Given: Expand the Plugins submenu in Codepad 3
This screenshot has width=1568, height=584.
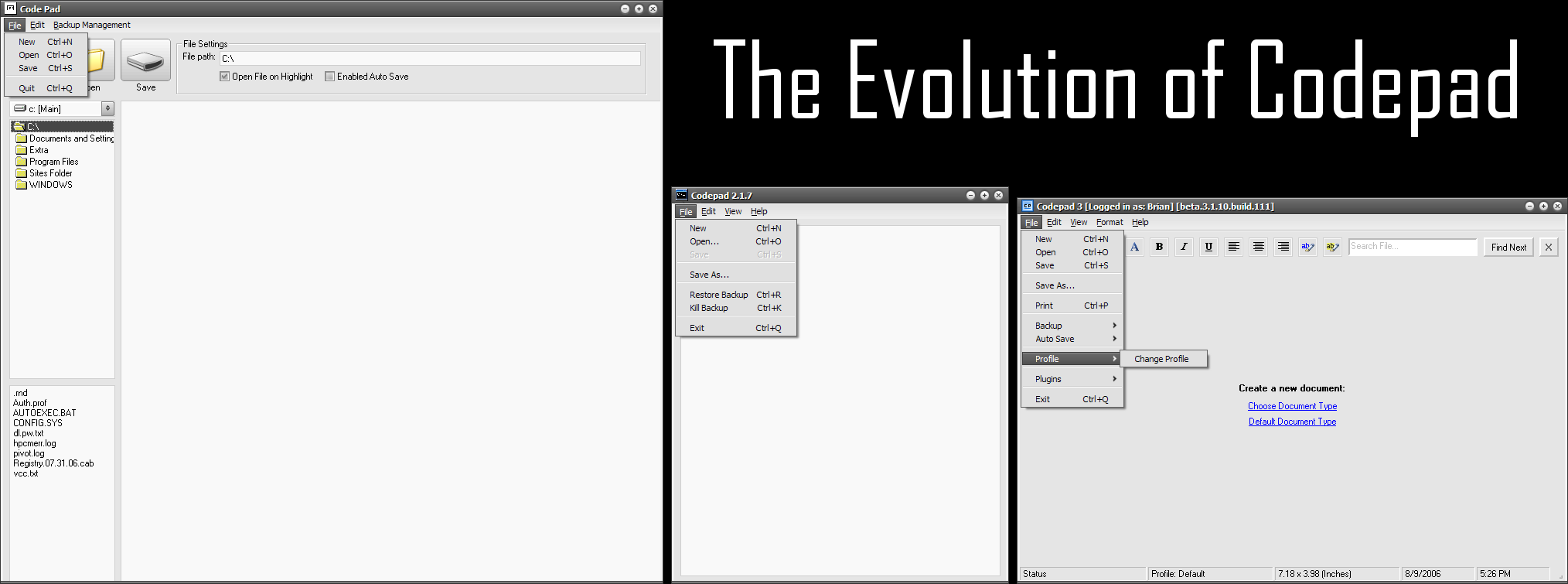Looking at the screenshot, I should coord(1072,379).
